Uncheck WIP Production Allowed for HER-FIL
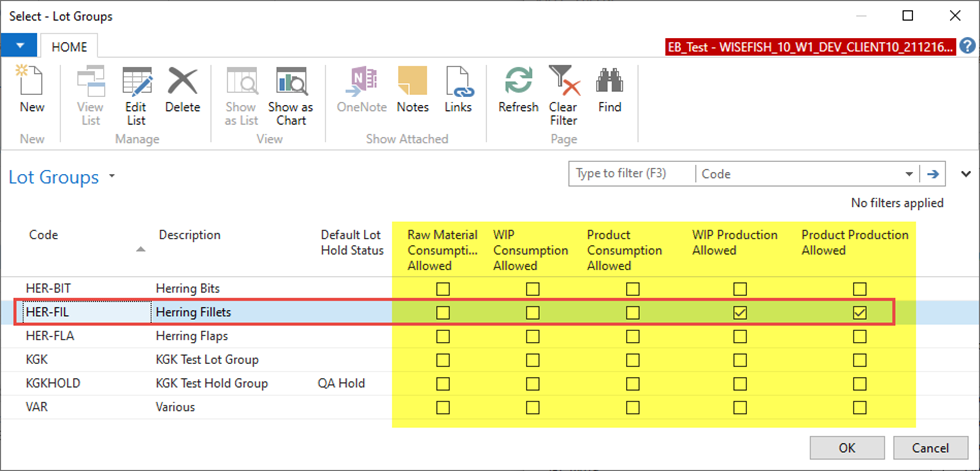 (740, 313)
